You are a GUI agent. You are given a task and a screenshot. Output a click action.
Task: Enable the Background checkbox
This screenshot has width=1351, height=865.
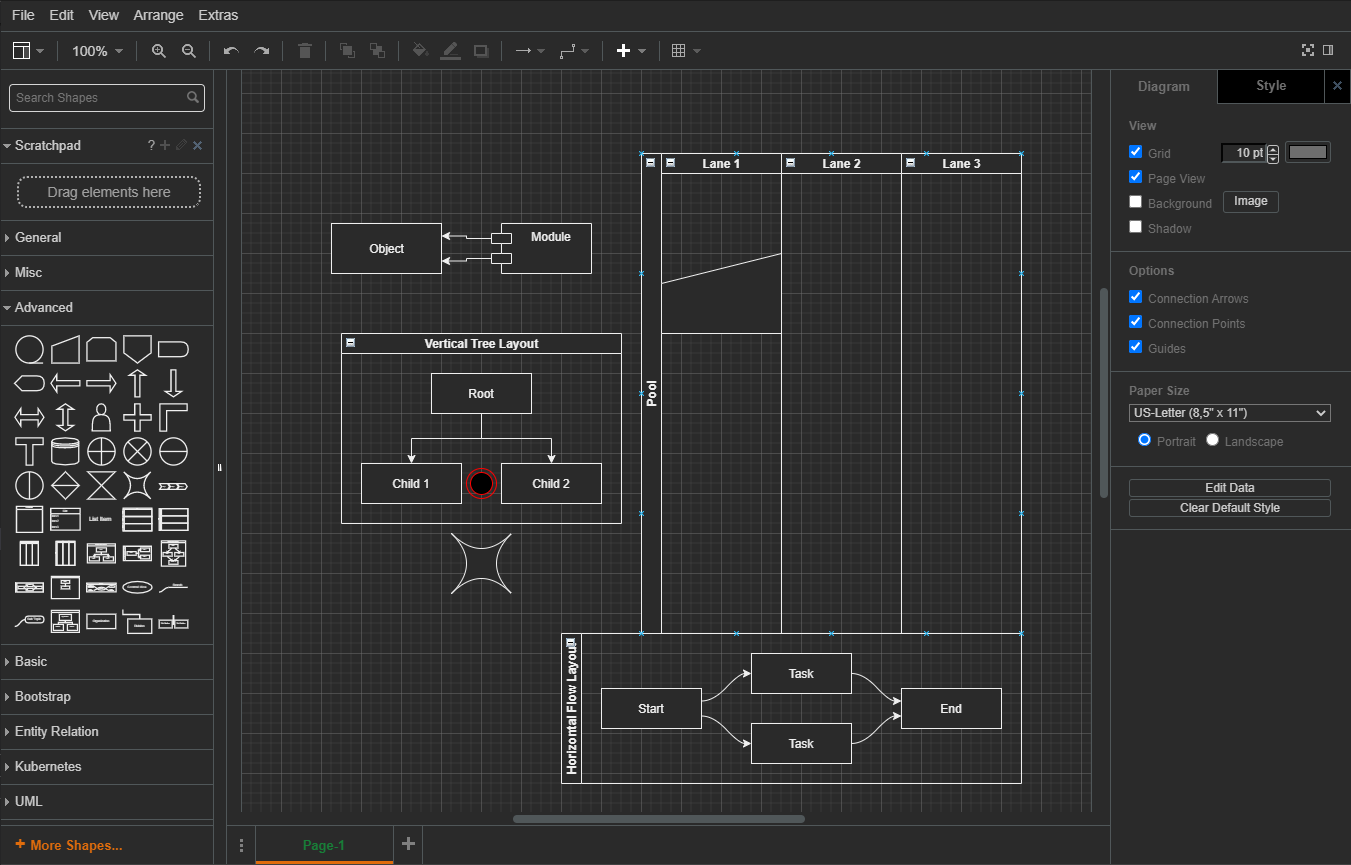[1135, 200]
